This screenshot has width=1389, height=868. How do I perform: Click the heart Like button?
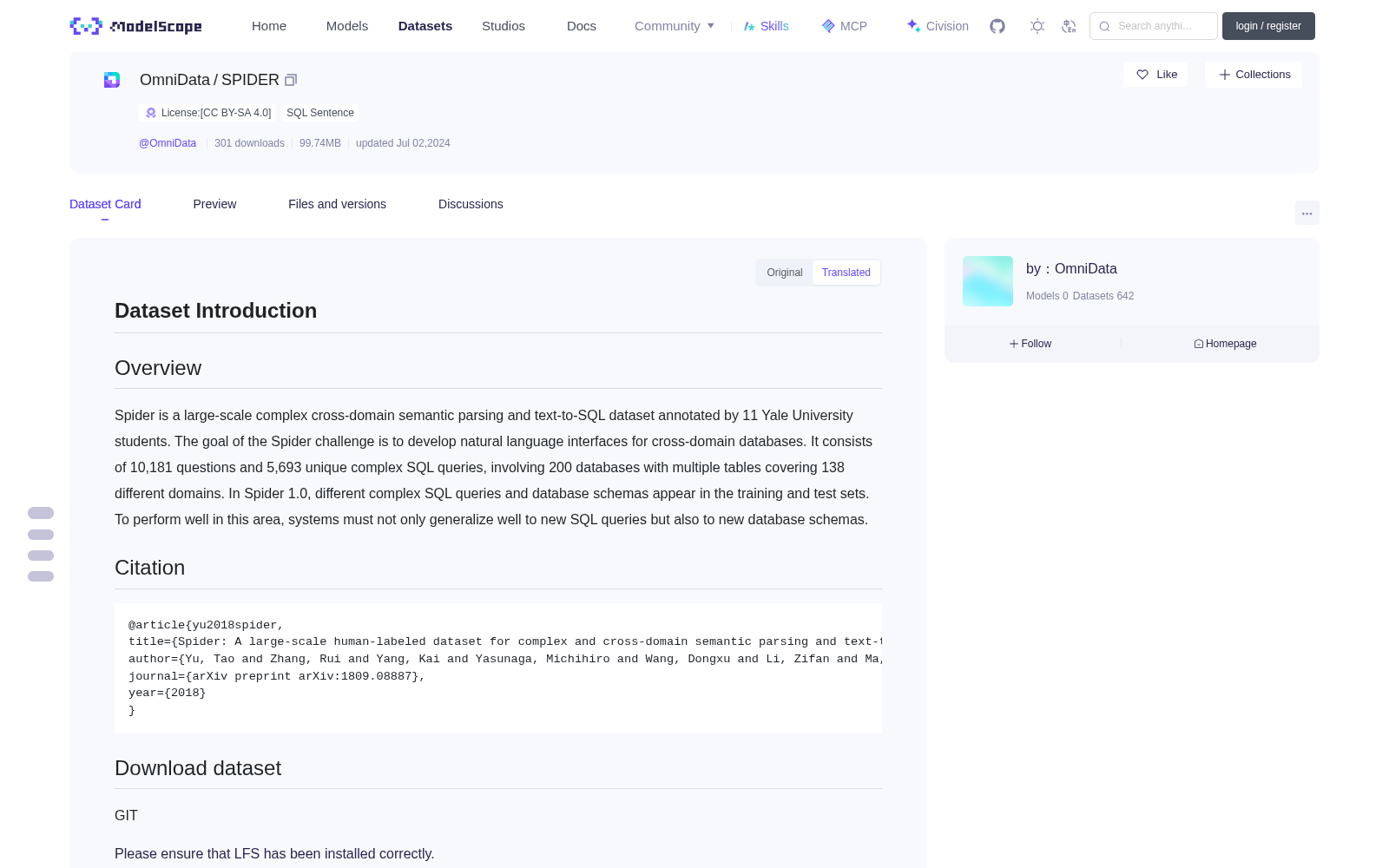(1155, 75)
